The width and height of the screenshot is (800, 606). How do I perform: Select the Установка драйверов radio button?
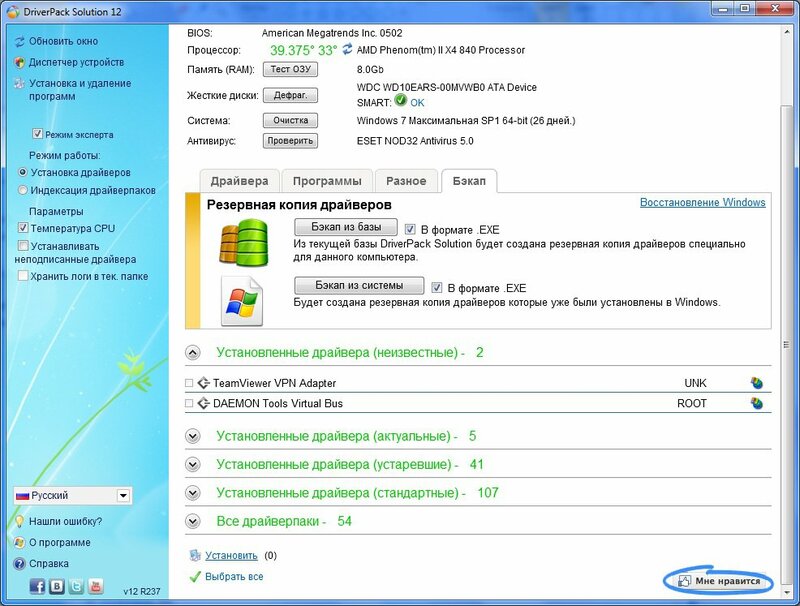pos(22,172)
